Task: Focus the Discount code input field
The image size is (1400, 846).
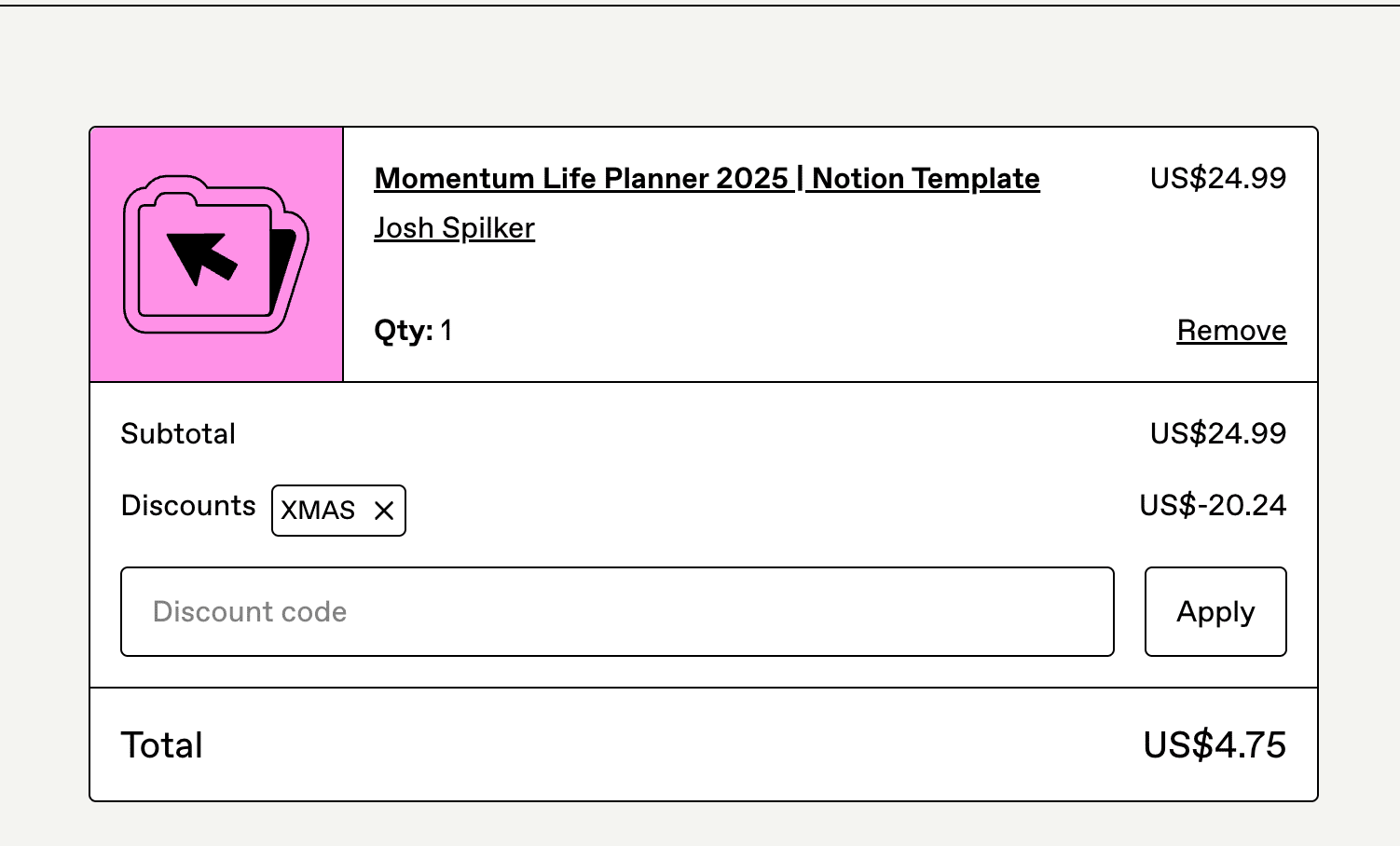Action: pyautogui.click(x=617, y=611)
